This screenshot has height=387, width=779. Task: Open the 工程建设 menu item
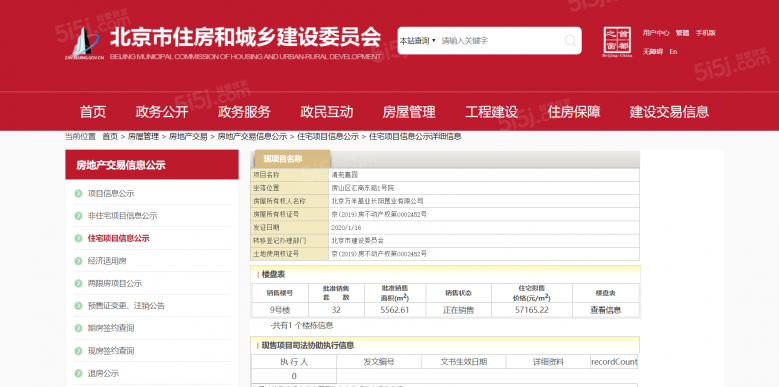(491, 112)
